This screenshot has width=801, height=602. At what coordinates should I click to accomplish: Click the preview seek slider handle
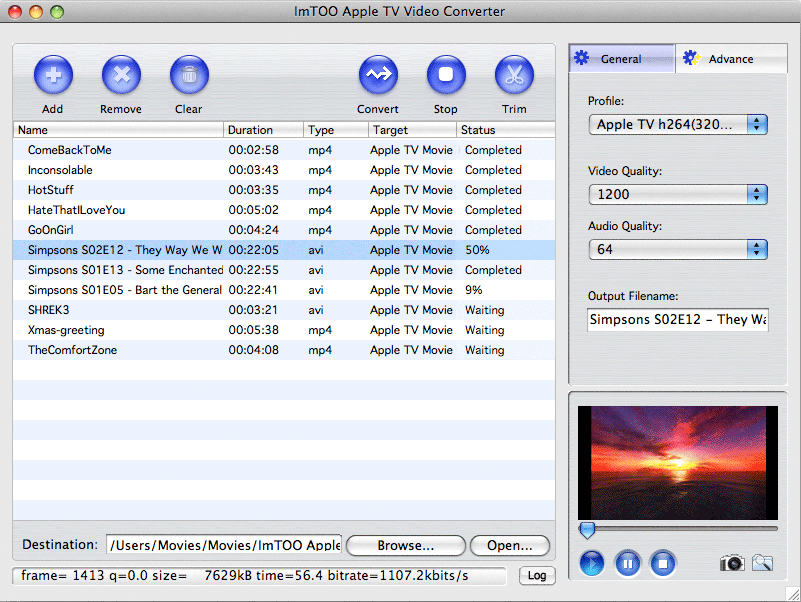pyautogui.click(x=587, y=530)
